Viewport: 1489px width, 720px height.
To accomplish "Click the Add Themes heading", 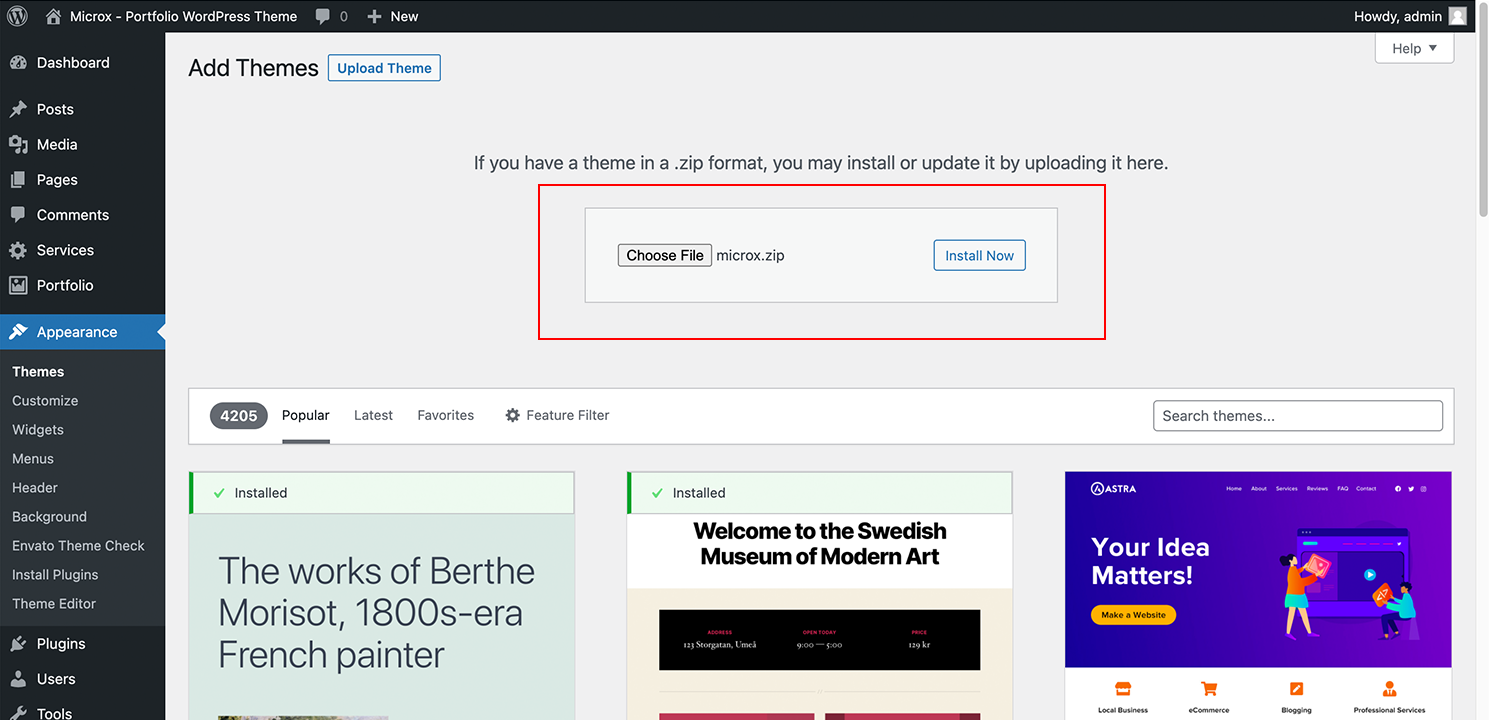I will pyautogui.click(x=253, y=68).
